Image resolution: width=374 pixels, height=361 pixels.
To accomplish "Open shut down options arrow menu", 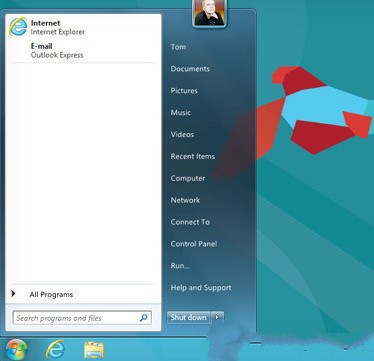I will click(x=217, y=317).
